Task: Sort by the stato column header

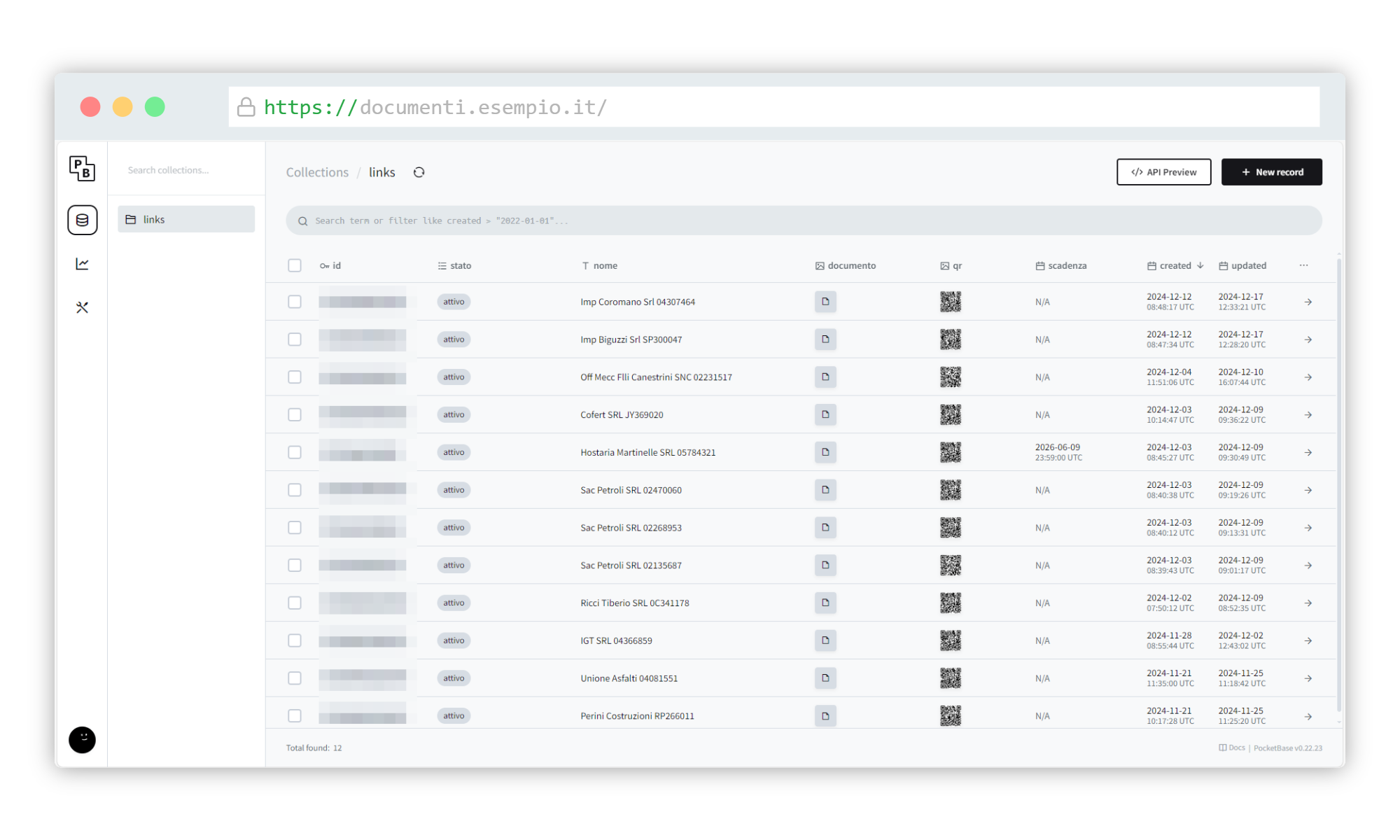Action: (x=454, y=265)
